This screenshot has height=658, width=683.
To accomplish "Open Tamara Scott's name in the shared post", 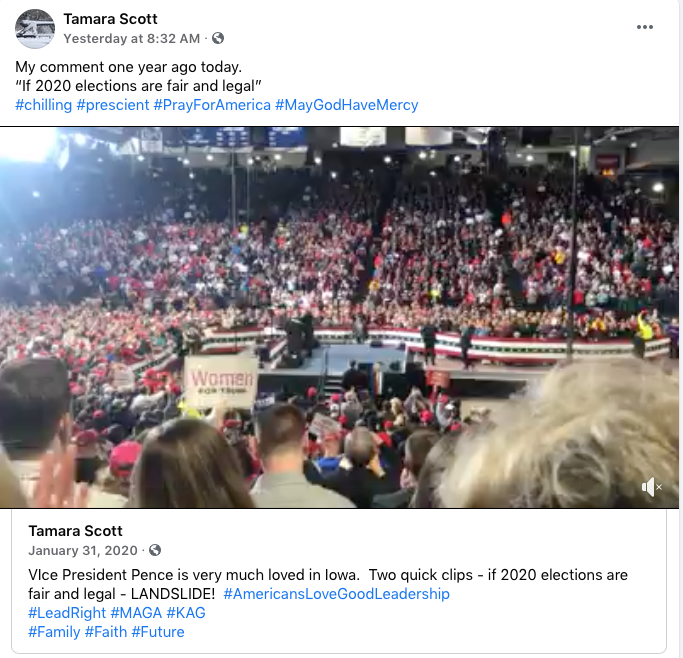I will tap(75, 531).
